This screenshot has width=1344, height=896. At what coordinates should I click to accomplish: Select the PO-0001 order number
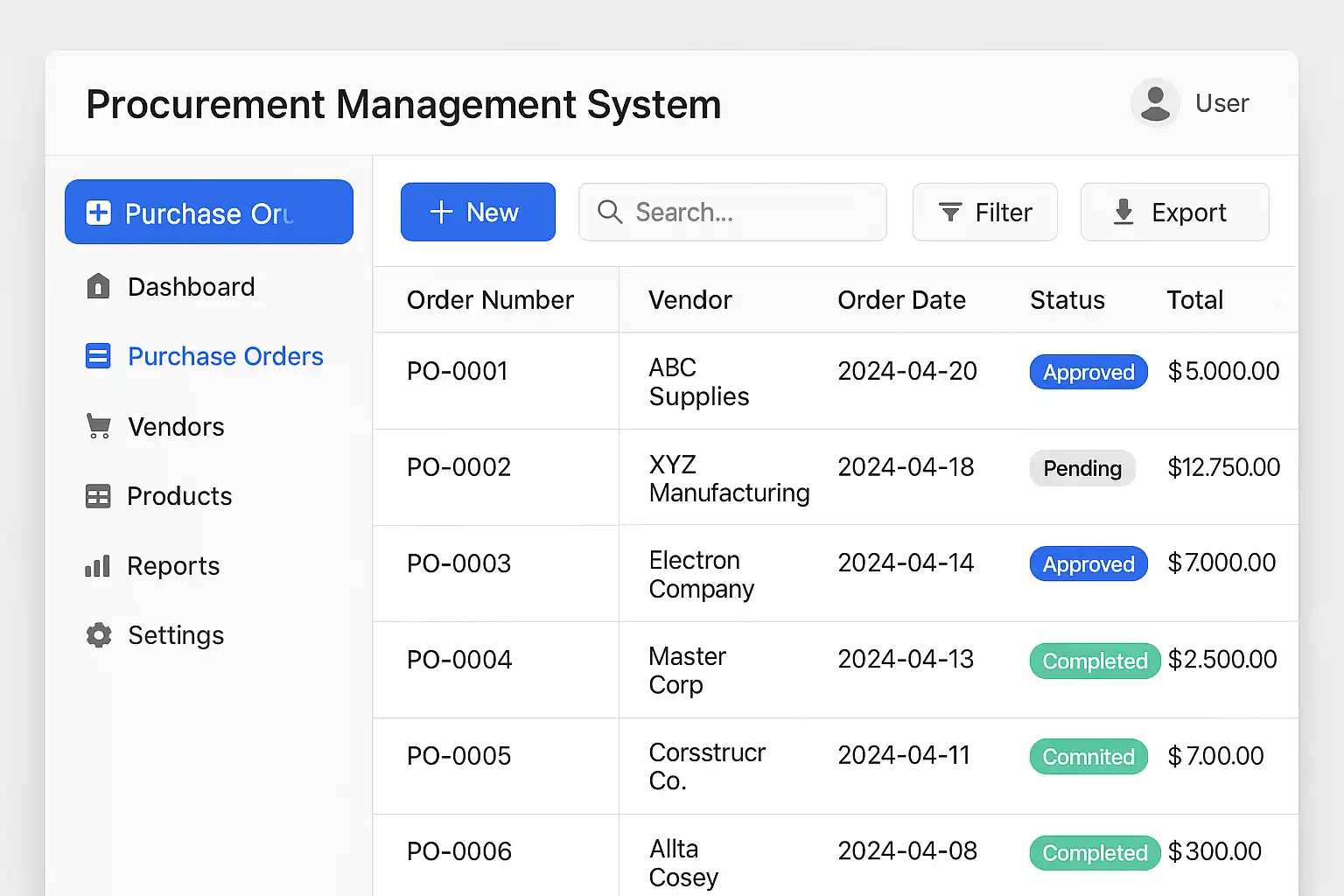point(458,371)
